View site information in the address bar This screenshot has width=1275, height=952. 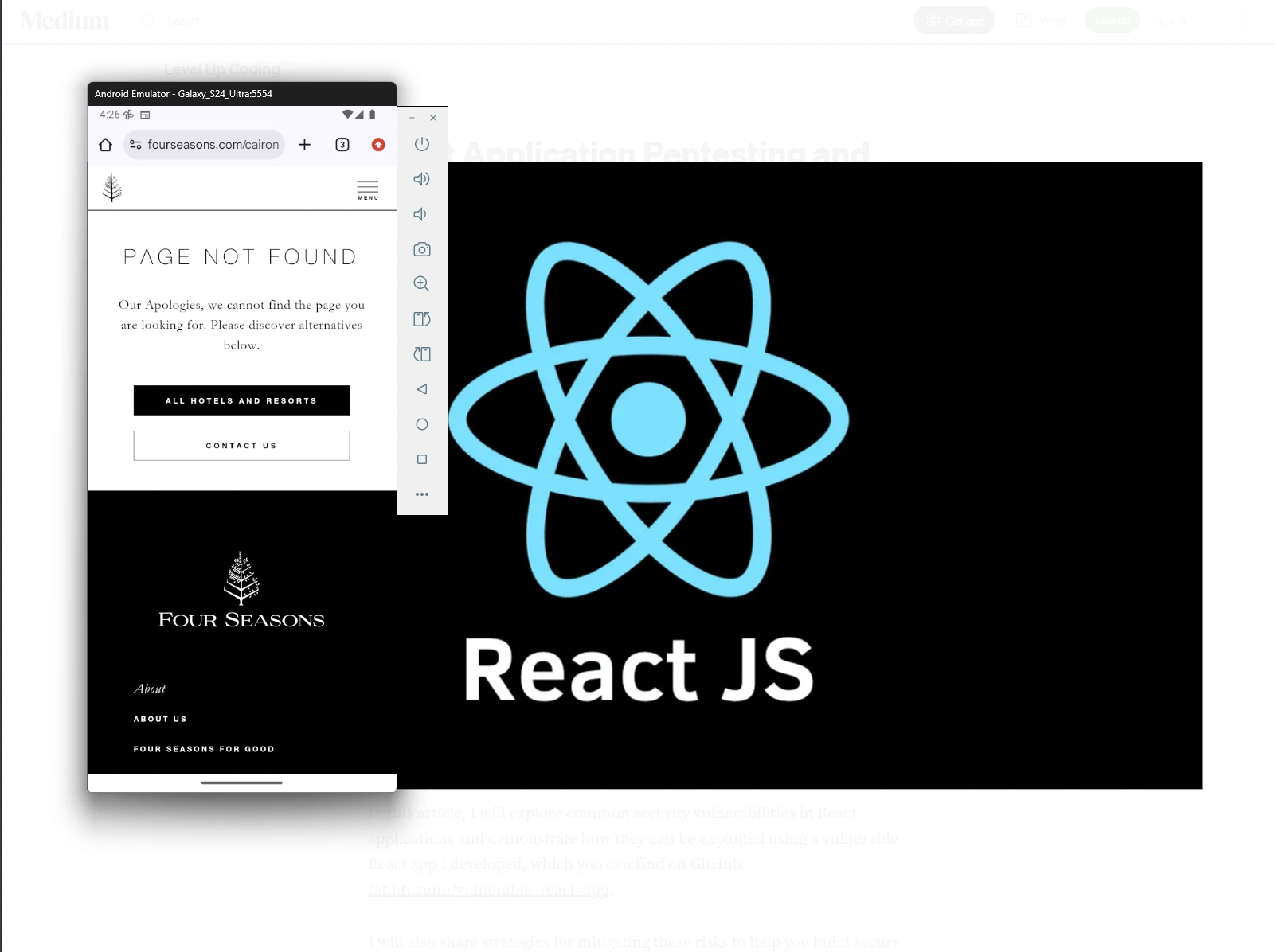tap(134, 145)
